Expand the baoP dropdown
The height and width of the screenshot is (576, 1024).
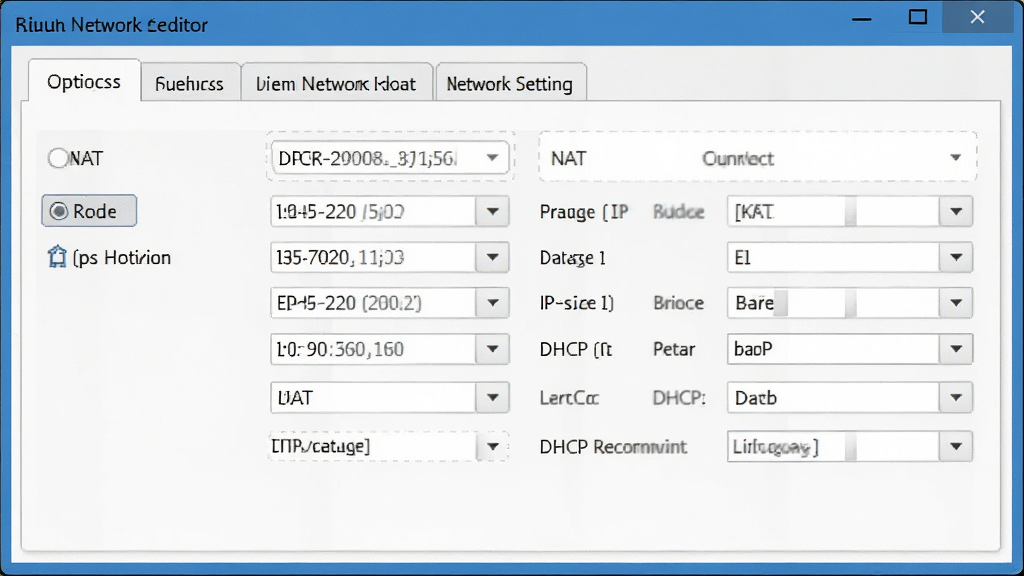pyautogui.click(x=850, y=349)
